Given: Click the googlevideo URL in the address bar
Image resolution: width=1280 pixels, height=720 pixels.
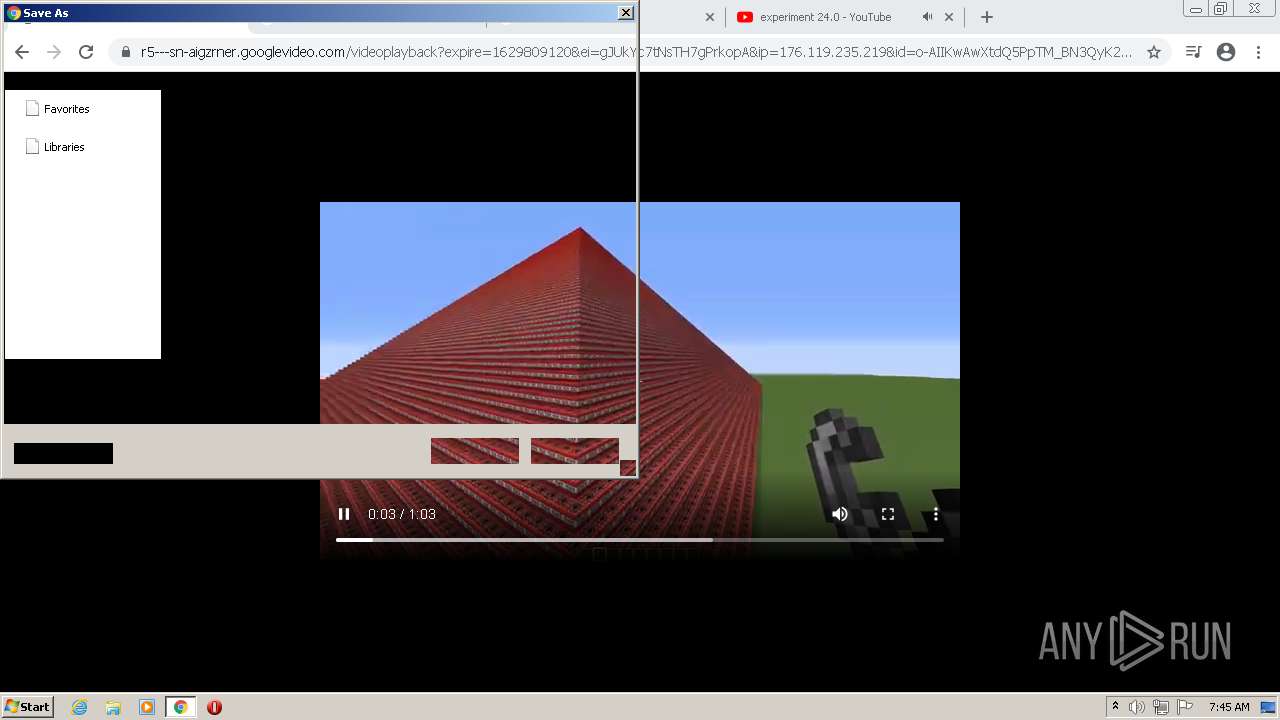Looking at the screenshot, I should 636,52.
